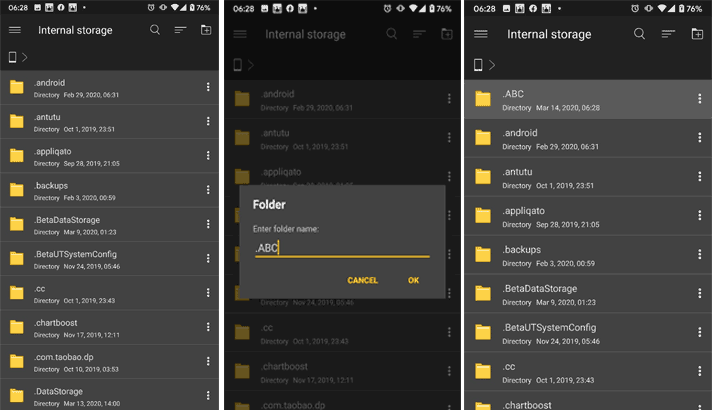
Task: Expand breadcrumb chevron in left screen
Action: coord(25,57)
